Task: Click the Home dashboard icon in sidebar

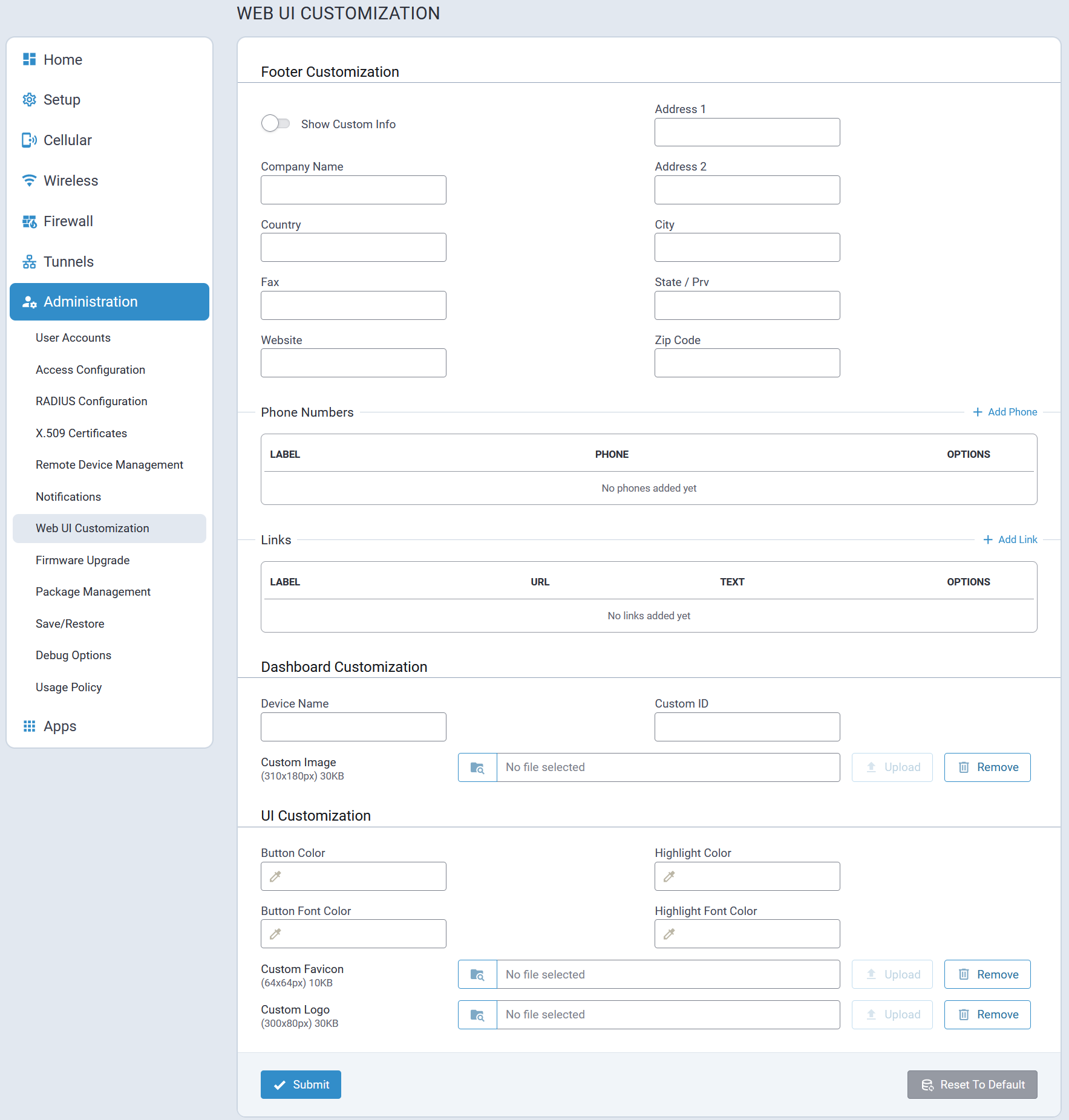Action: [29, 59]
